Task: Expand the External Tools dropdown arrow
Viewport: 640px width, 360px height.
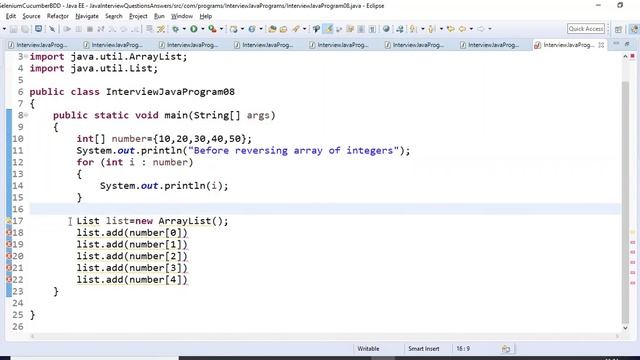Action: pos(221,29)
